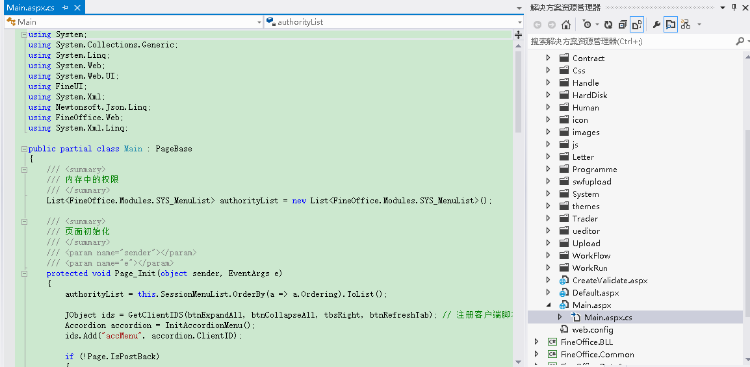
Task: Expand the Contract folder
Action: [x=548, y=58]
